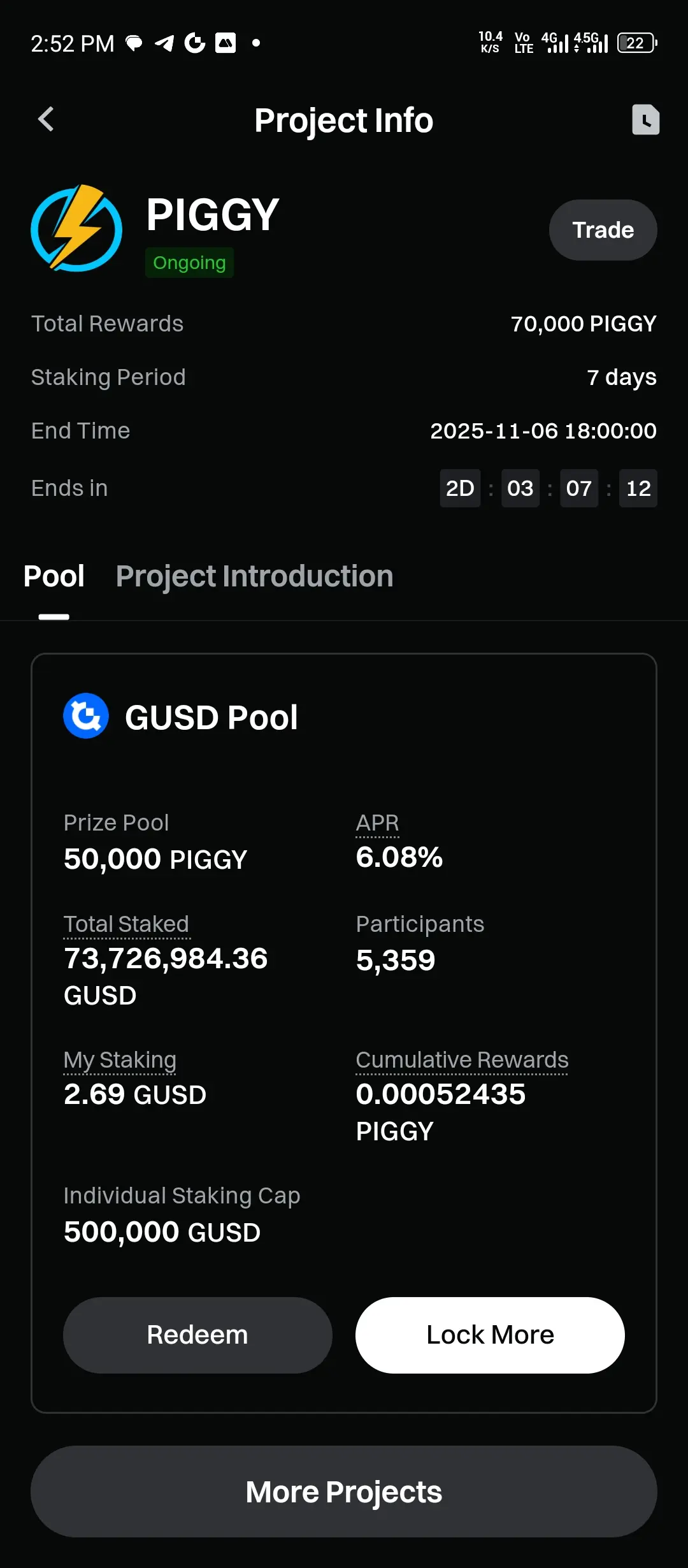Show APR explanation tooltip
Image resolution: width=688 pixels, height=1568 pixels.
[x=377, y=823]
